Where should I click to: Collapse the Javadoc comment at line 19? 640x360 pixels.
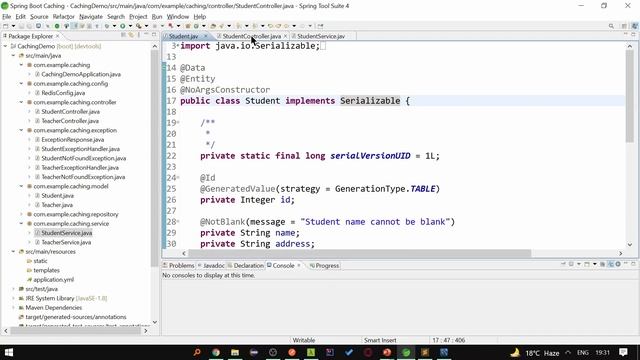(x=178, y=122)
